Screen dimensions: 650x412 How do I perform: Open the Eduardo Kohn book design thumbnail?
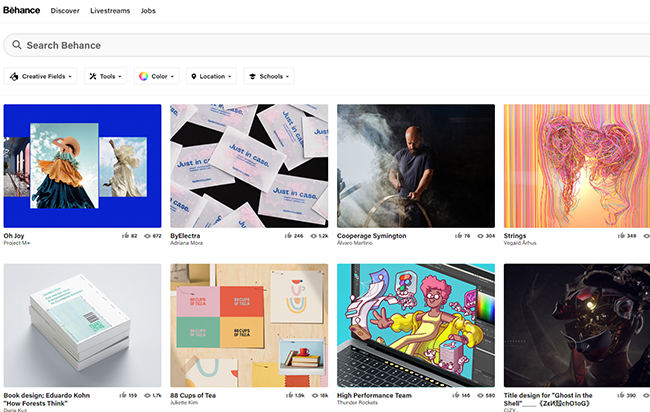pyautogui.click(x=82, y=325)
